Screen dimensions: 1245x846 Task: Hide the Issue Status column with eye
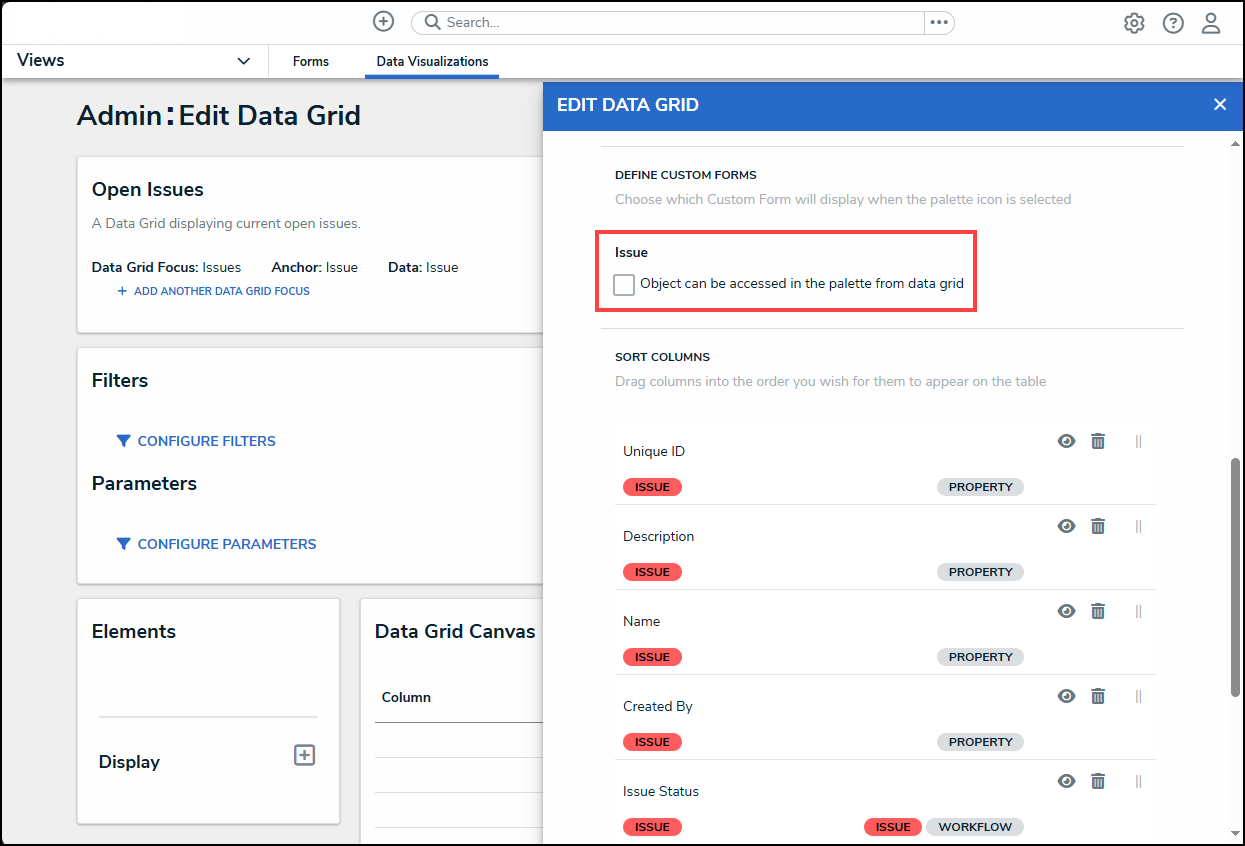(x=1067, y=781)
